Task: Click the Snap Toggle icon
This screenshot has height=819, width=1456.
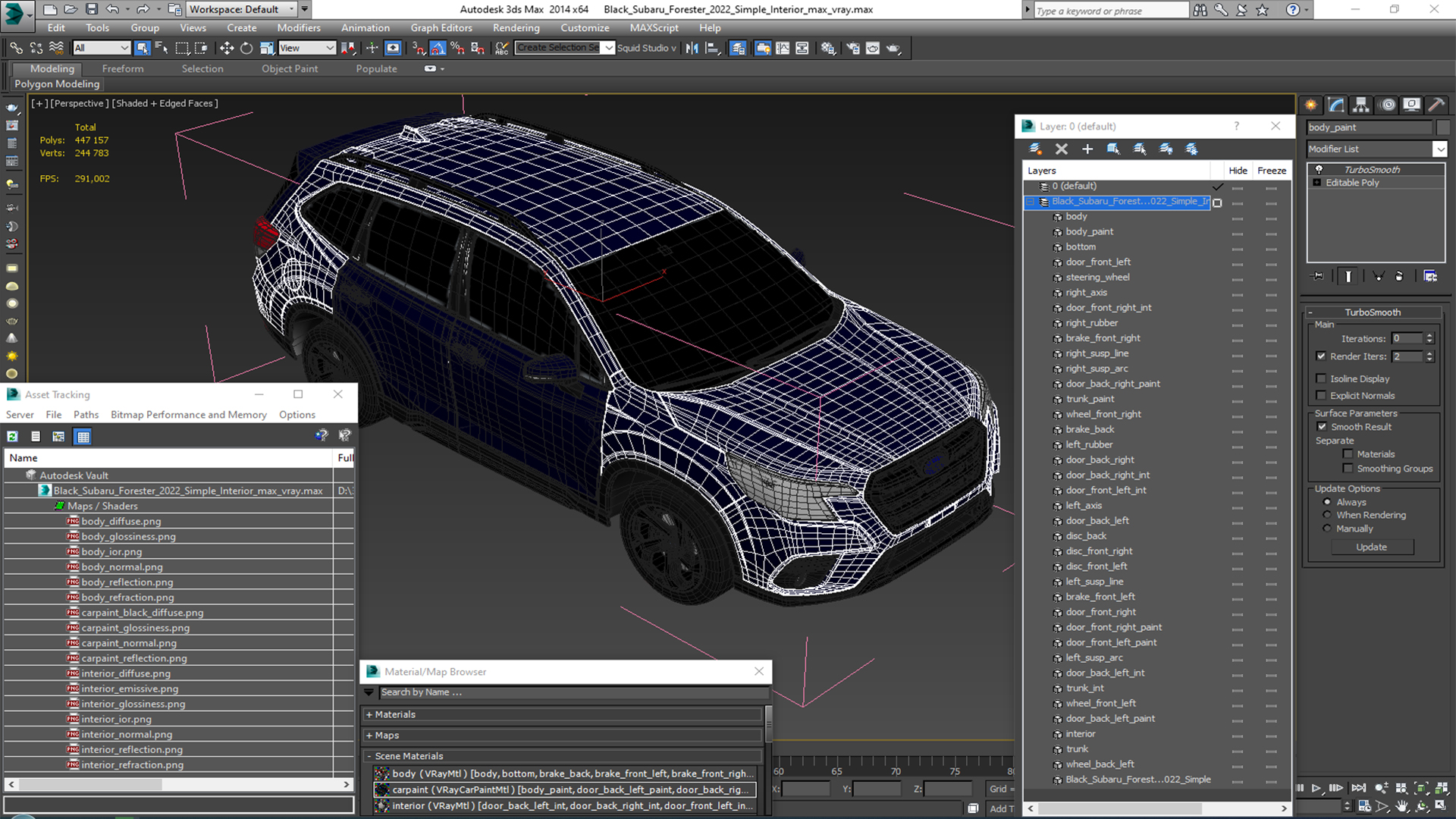Action: (x=416, y=48)
